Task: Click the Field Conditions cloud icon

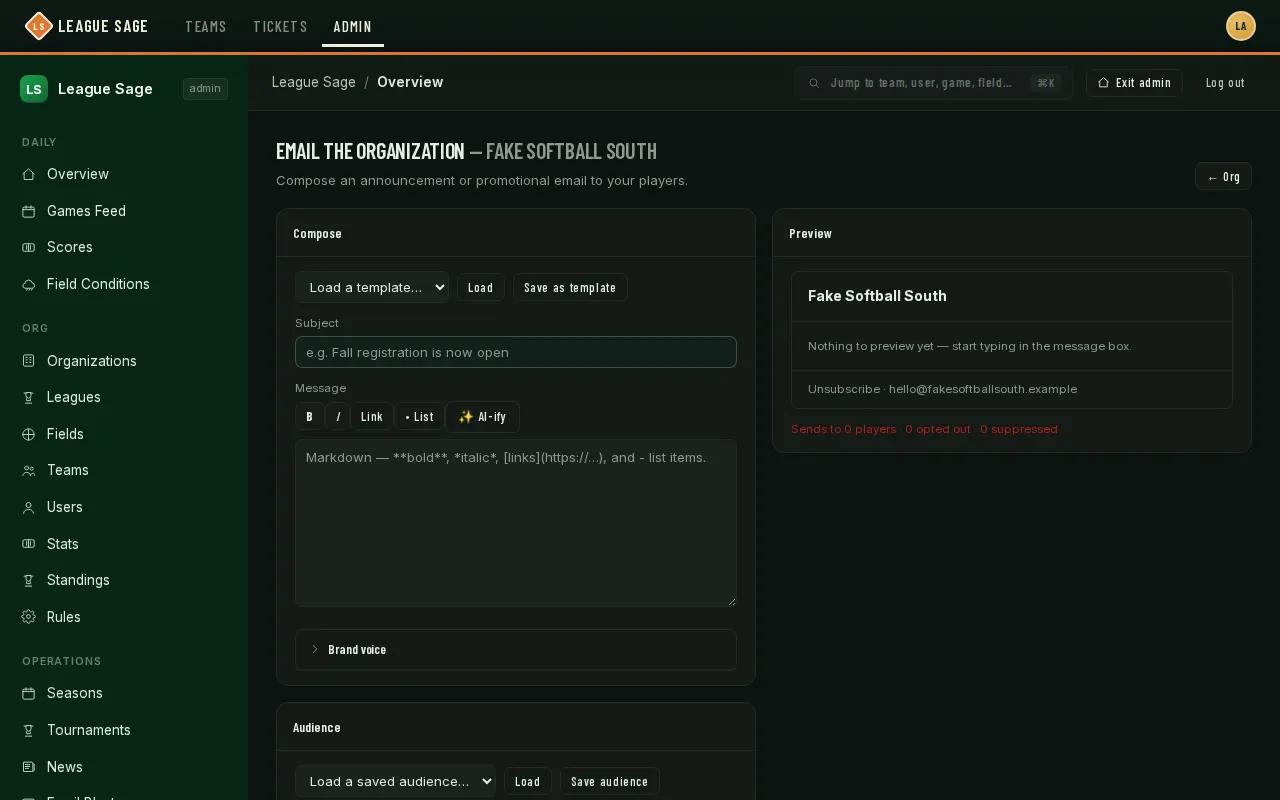Action: pyautogui.click(x=29, y=284)
